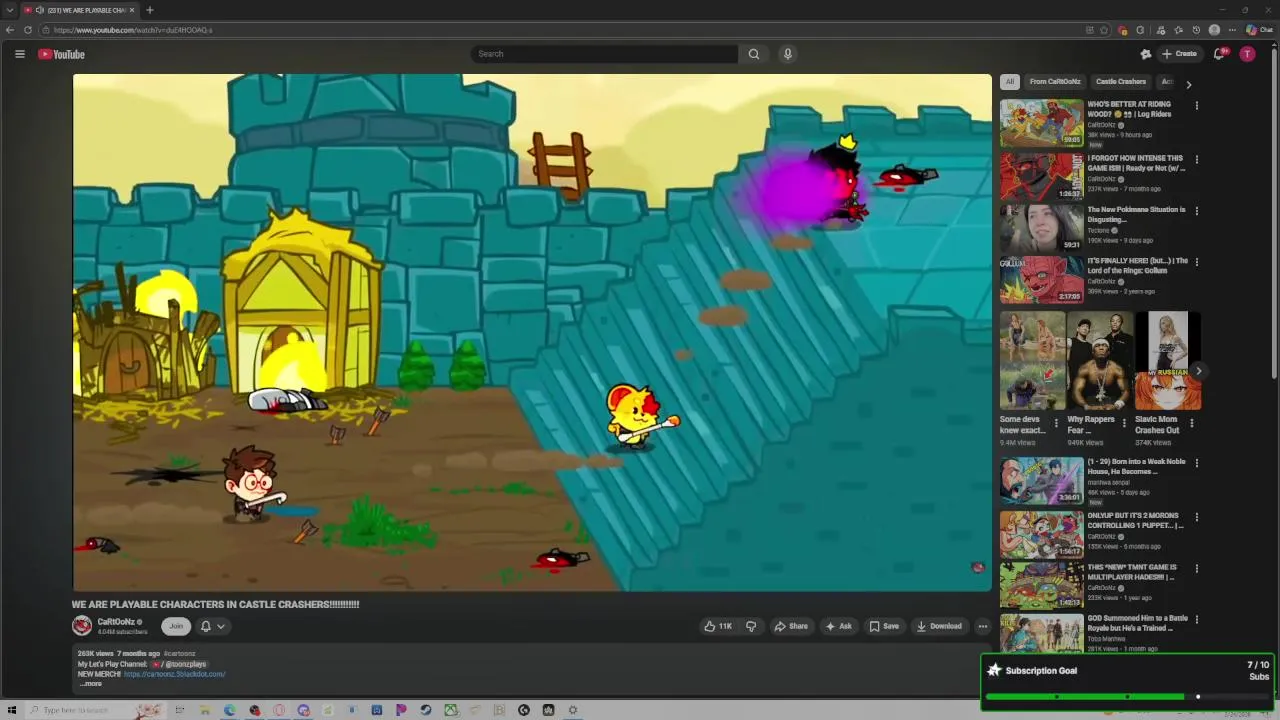1280x720 pixels.
Task: Advance the Shorts shelf with next arrow
Action: pos(1198,371)
